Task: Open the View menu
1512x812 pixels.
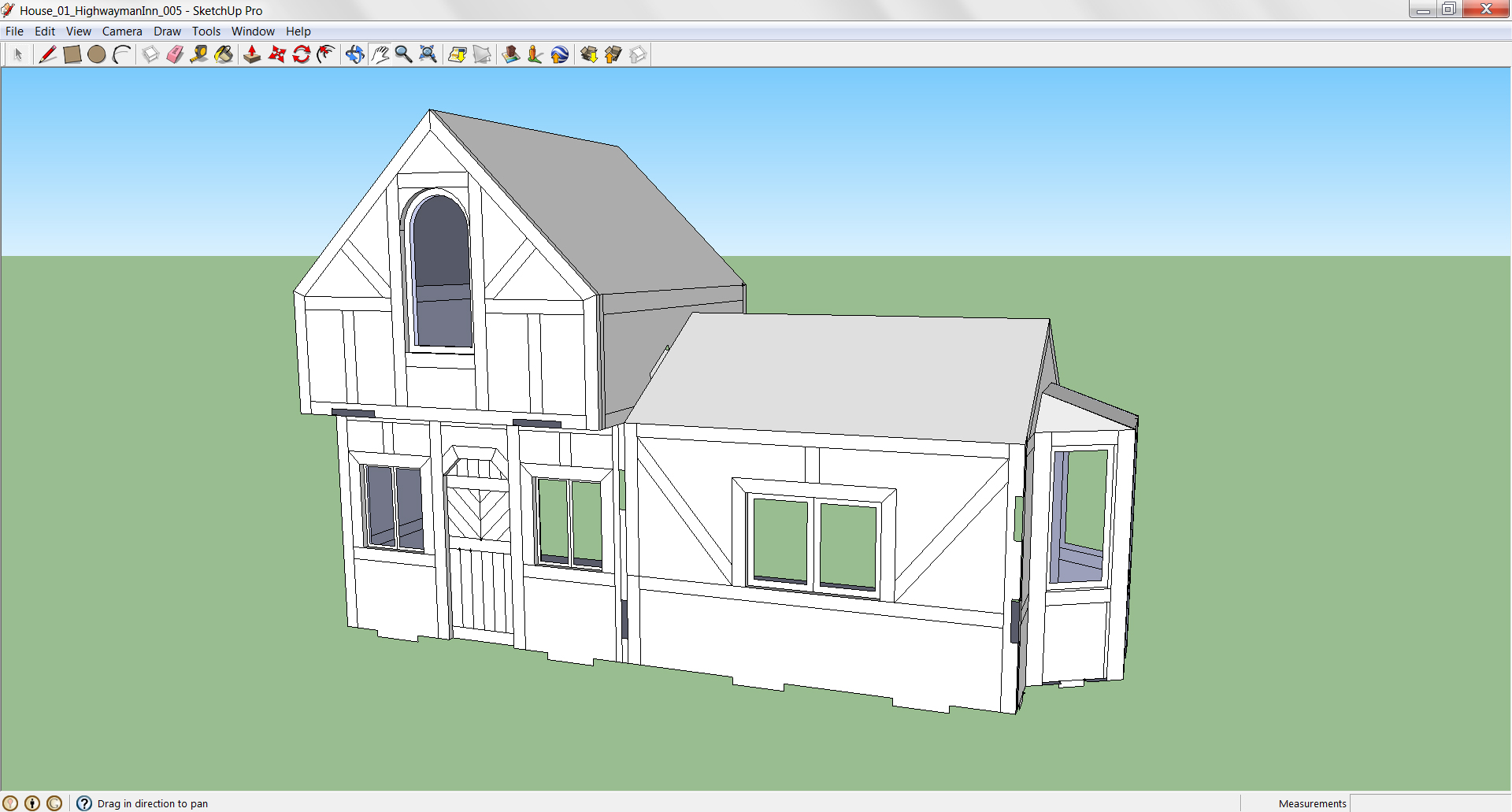Action: click(78, 32)
